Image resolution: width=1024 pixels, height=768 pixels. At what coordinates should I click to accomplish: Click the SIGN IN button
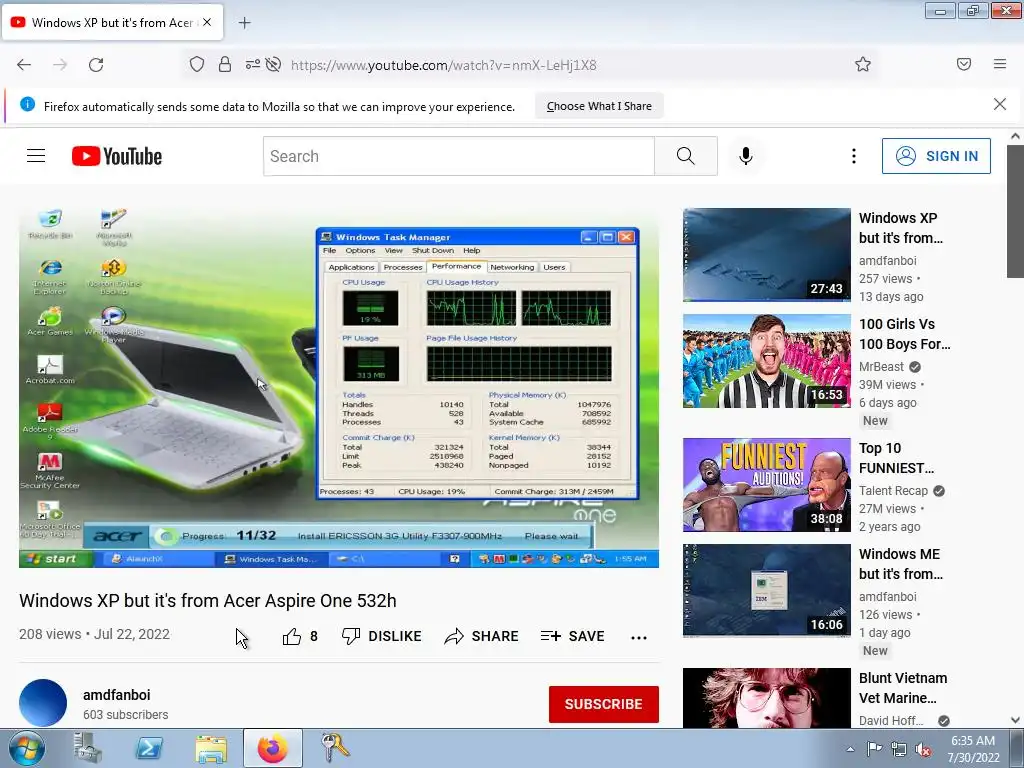point(936,156)
